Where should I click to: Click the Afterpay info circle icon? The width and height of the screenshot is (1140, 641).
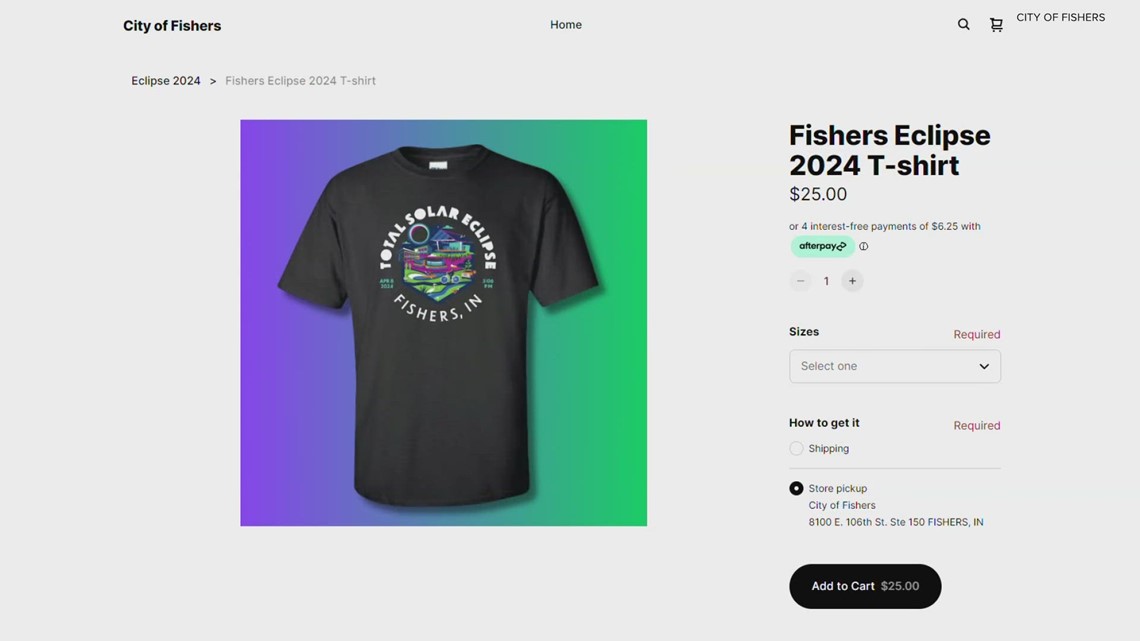click(863, 246)
